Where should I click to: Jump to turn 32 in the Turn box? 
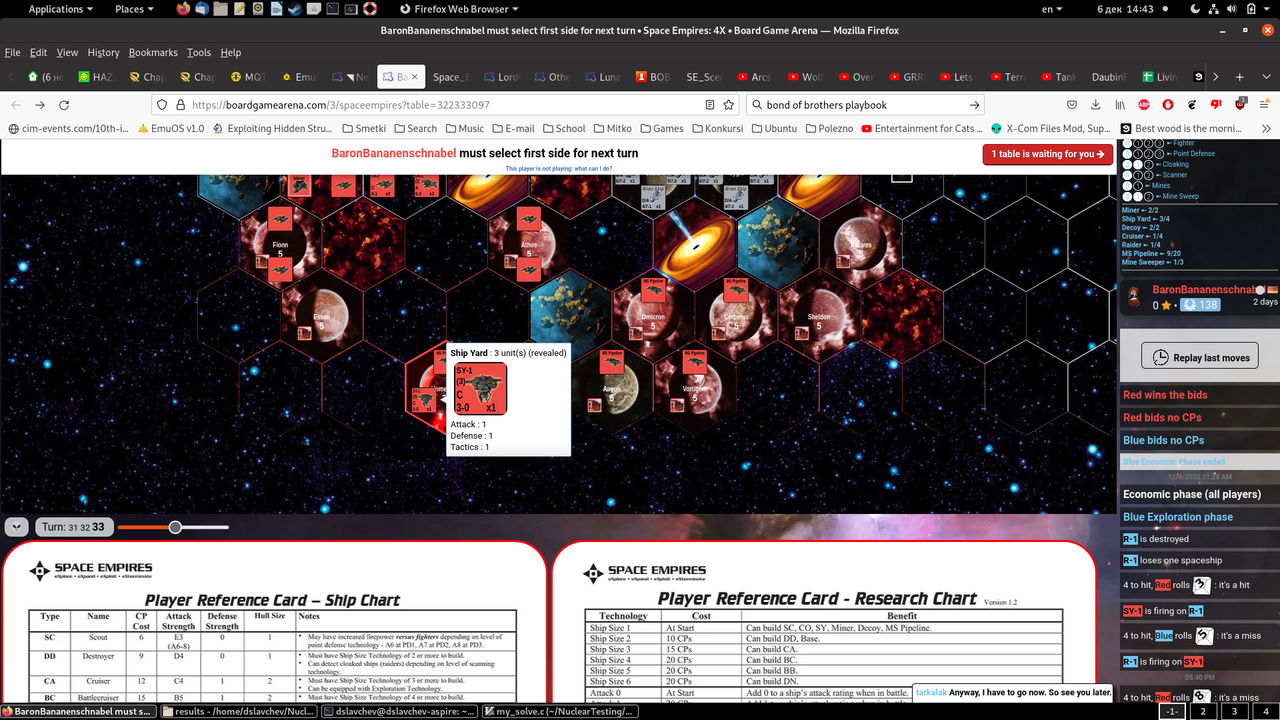coord(85,527)
